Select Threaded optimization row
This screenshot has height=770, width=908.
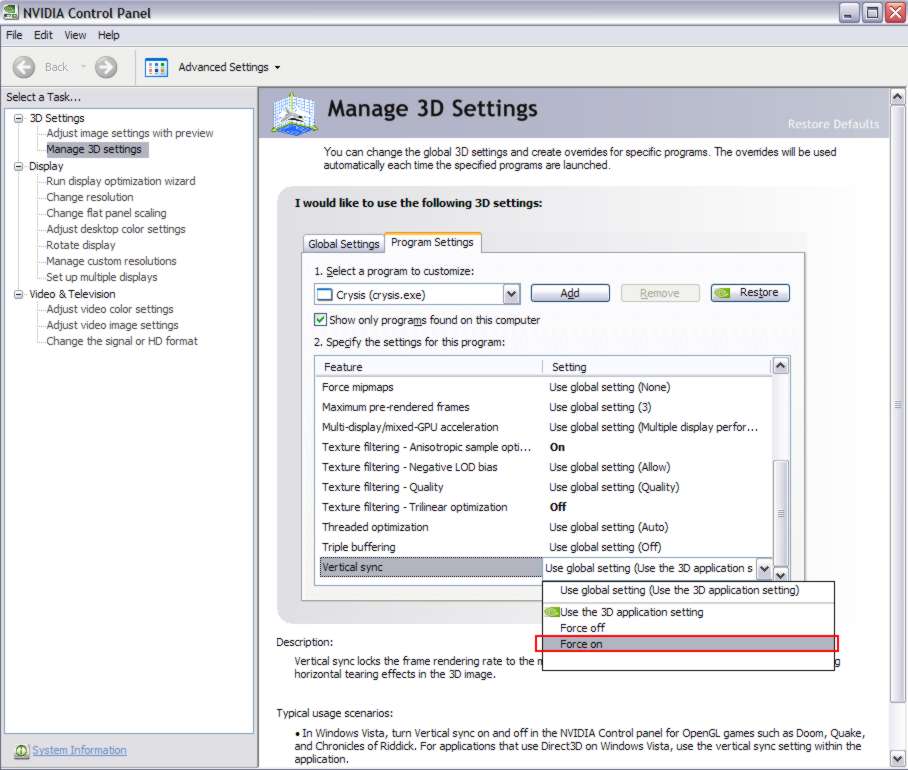[544, 527]
